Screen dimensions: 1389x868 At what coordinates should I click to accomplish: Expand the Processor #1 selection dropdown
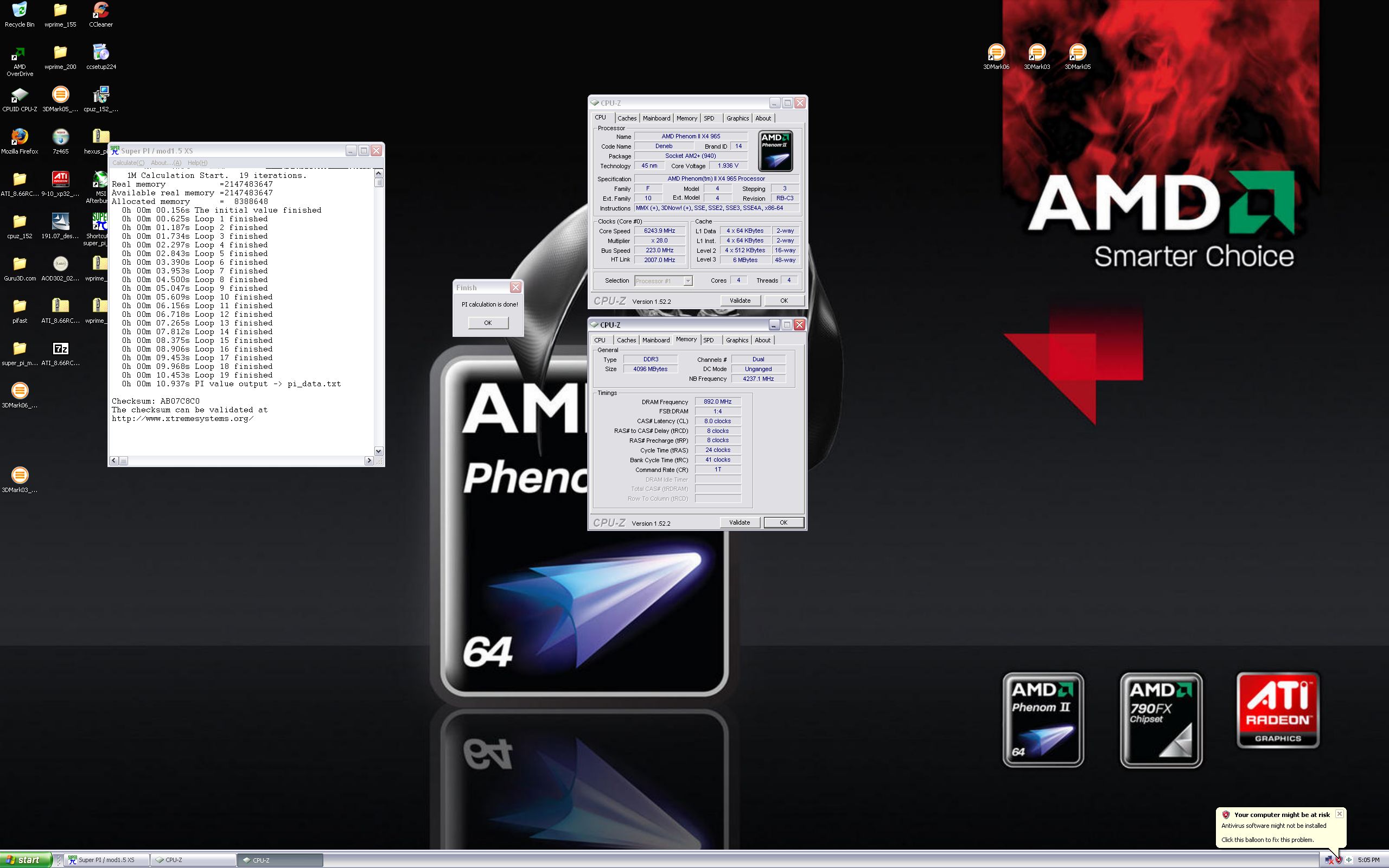(x=687, y=280)
